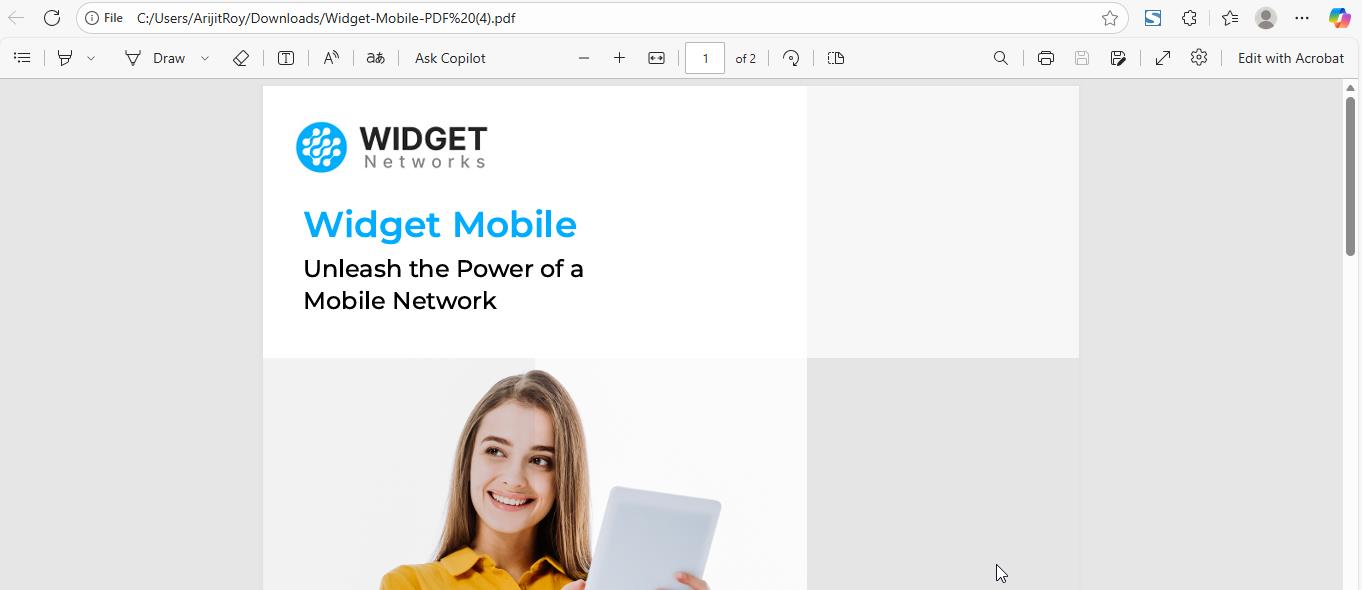Click the back navigation arrow

[x=16, y=18]
